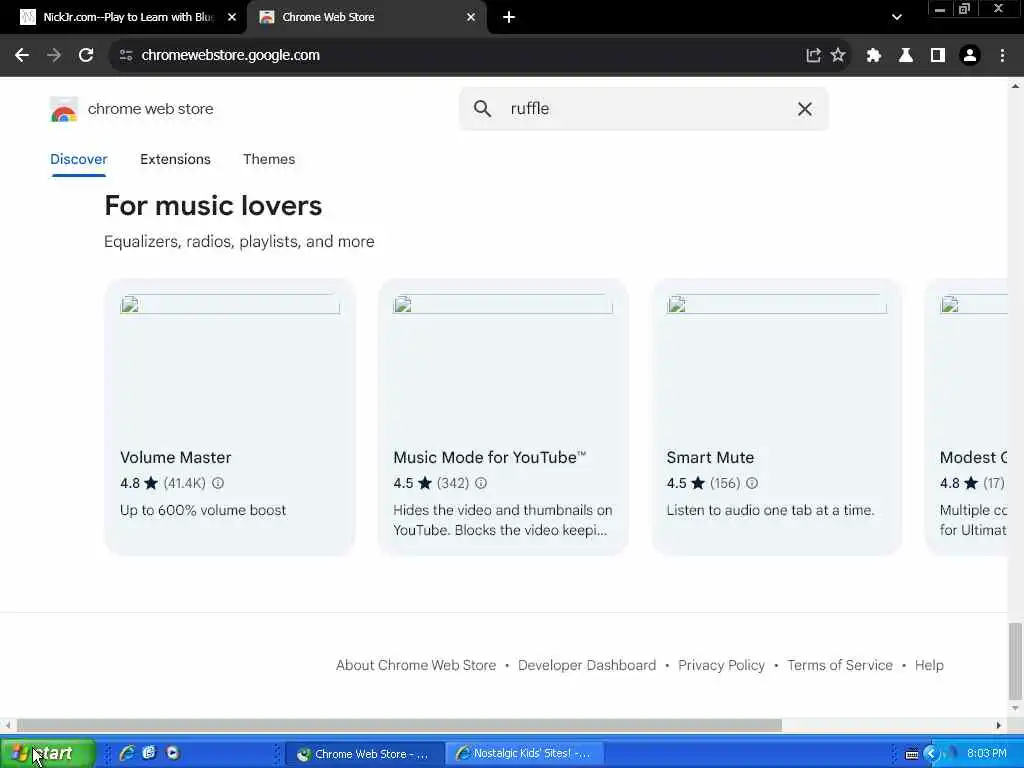
Task: Open Chrome Labs flask icon
Action: 906,56
